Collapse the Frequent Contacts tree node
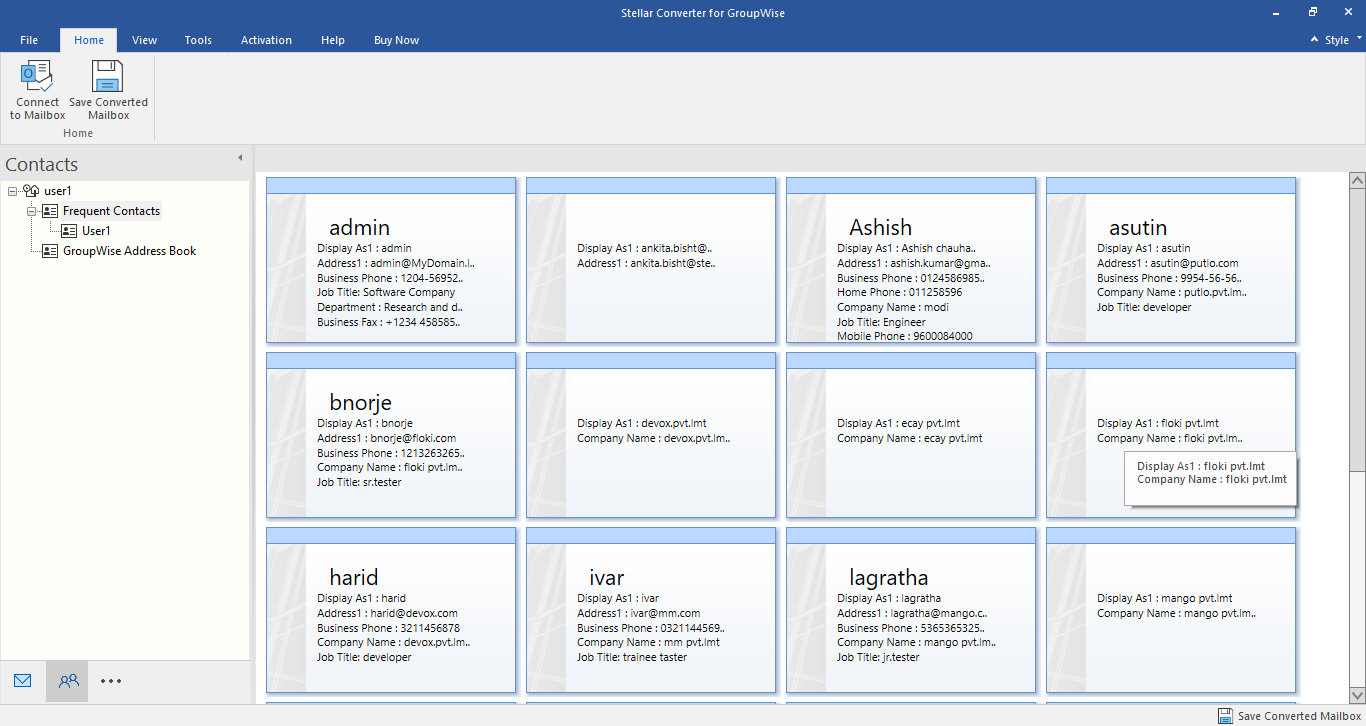1366x726 pixels. (x=31, y=211)
